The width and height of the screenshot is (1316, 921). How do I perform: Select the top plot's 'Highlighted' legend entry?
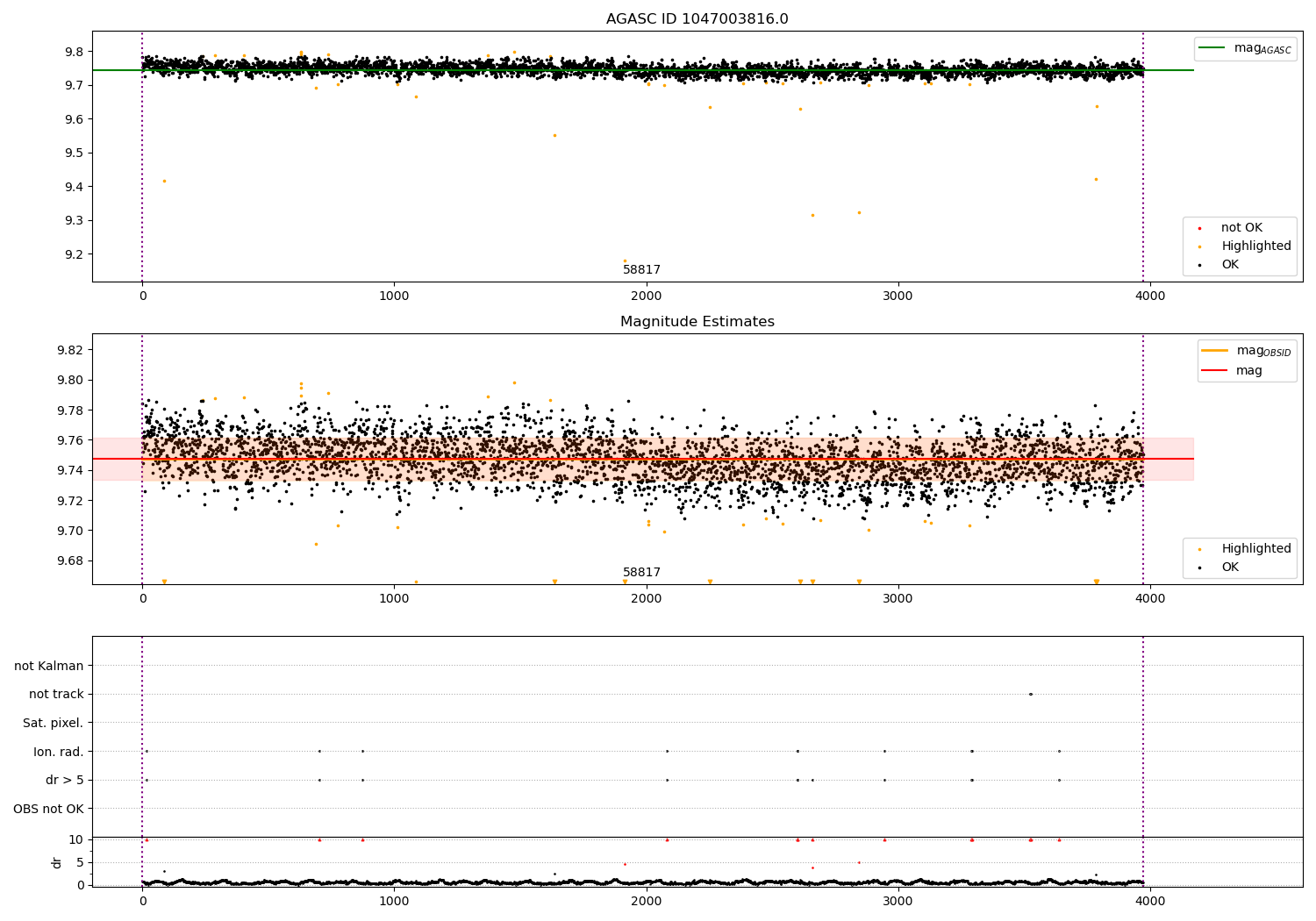pyautogui.click(x=1246, y=246)
